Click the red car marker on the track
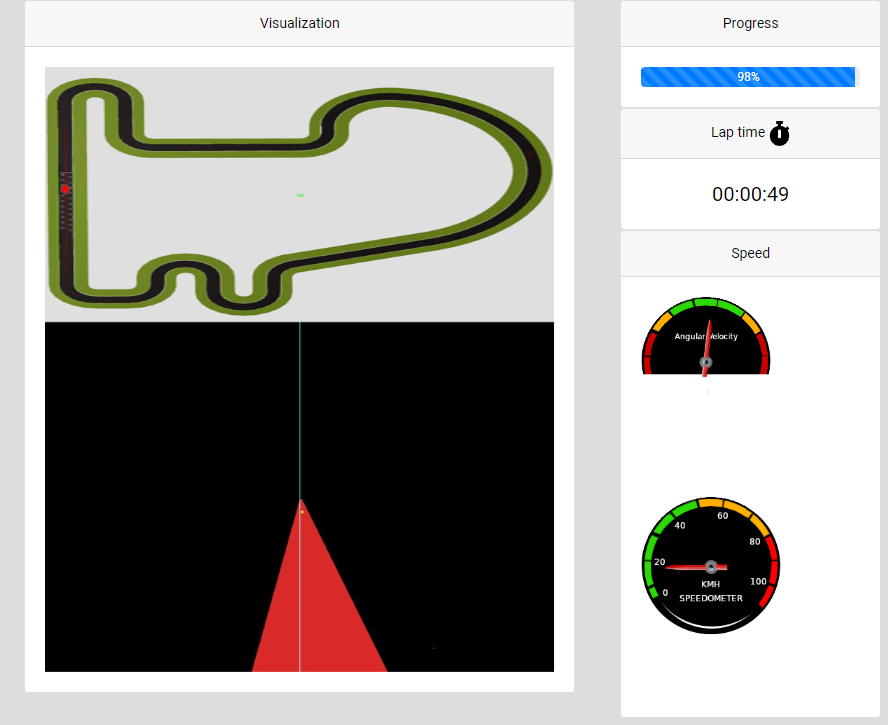 (65, 188)
